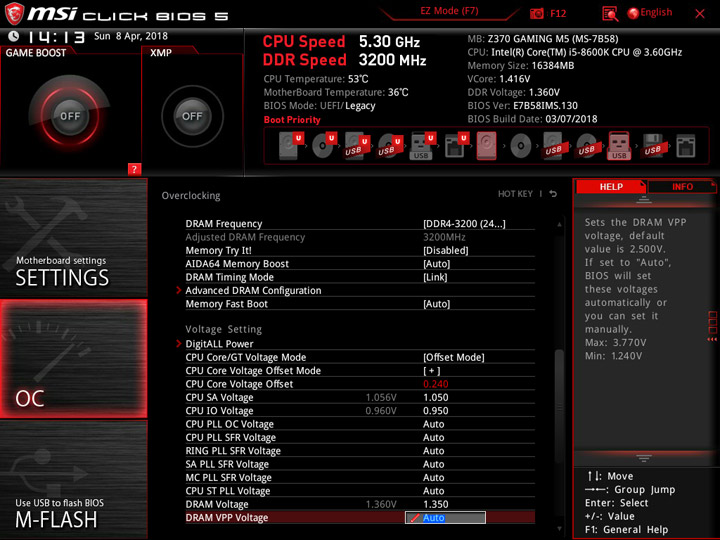This screenshot has height=540, width=720.
Task: Expand Advanced DRAM Configuration submenu
Action: tap(253, 291)
